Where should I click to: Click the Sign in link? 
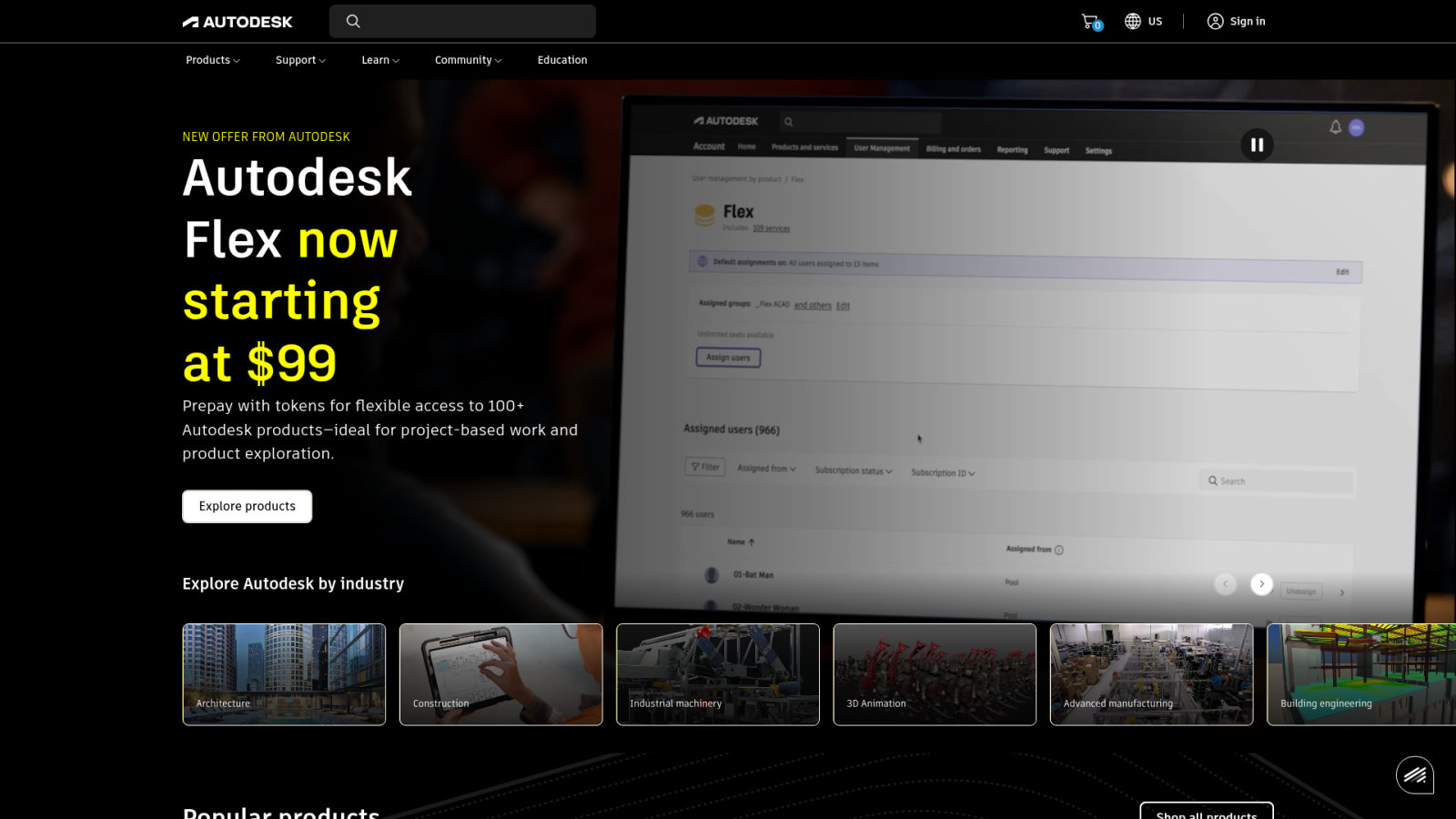click(x=1248, y=22)
